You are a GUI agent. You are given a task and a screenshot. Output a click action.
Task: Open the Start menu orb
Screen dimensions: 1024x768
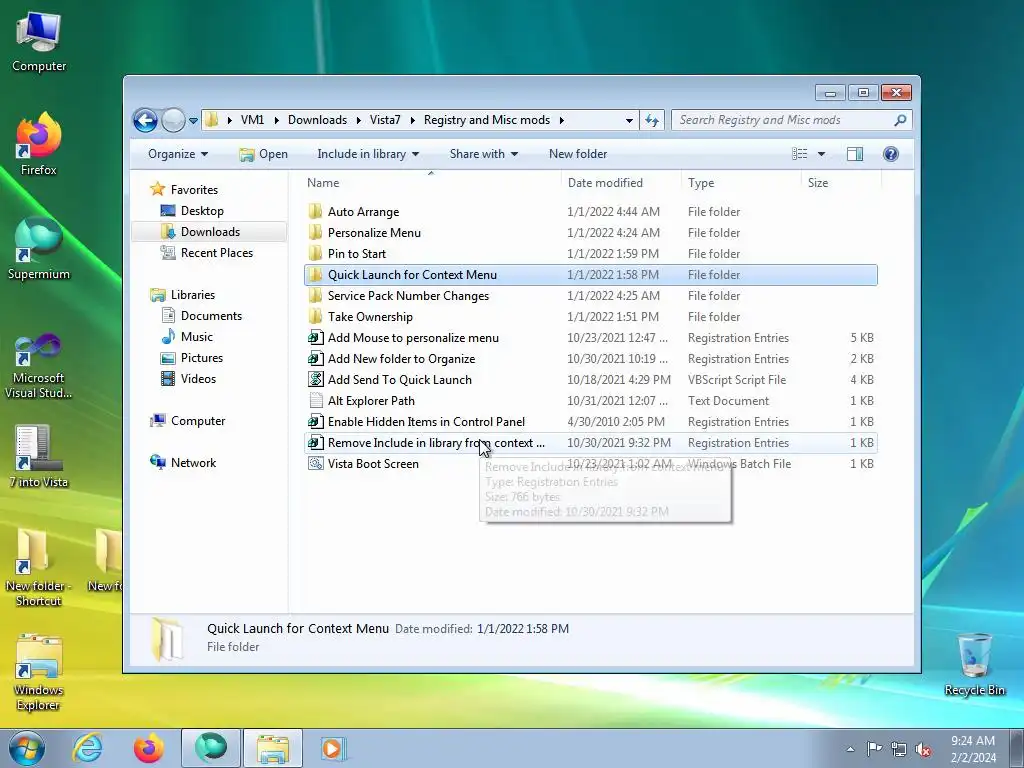pos(27,748)
